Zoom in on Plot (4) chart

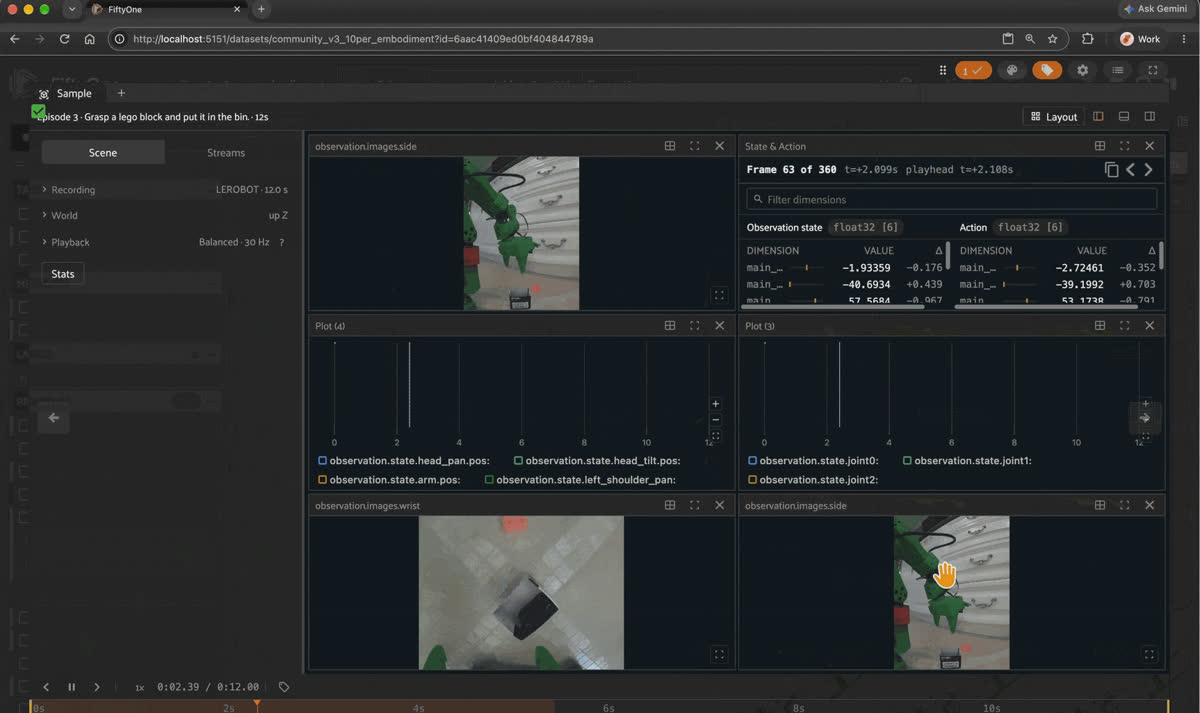pyautogui.click(x=715, y=404)
